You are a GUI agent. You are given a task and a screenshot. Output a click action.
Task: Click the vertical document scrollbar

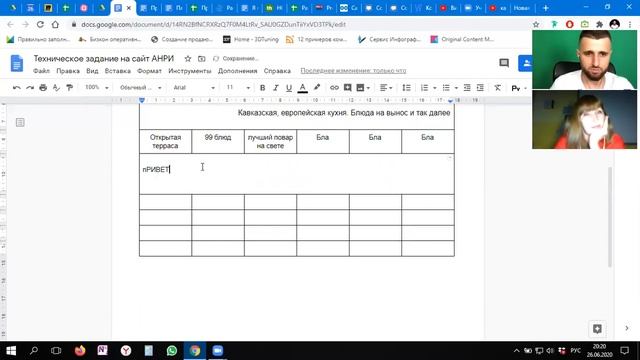[610, 217]
